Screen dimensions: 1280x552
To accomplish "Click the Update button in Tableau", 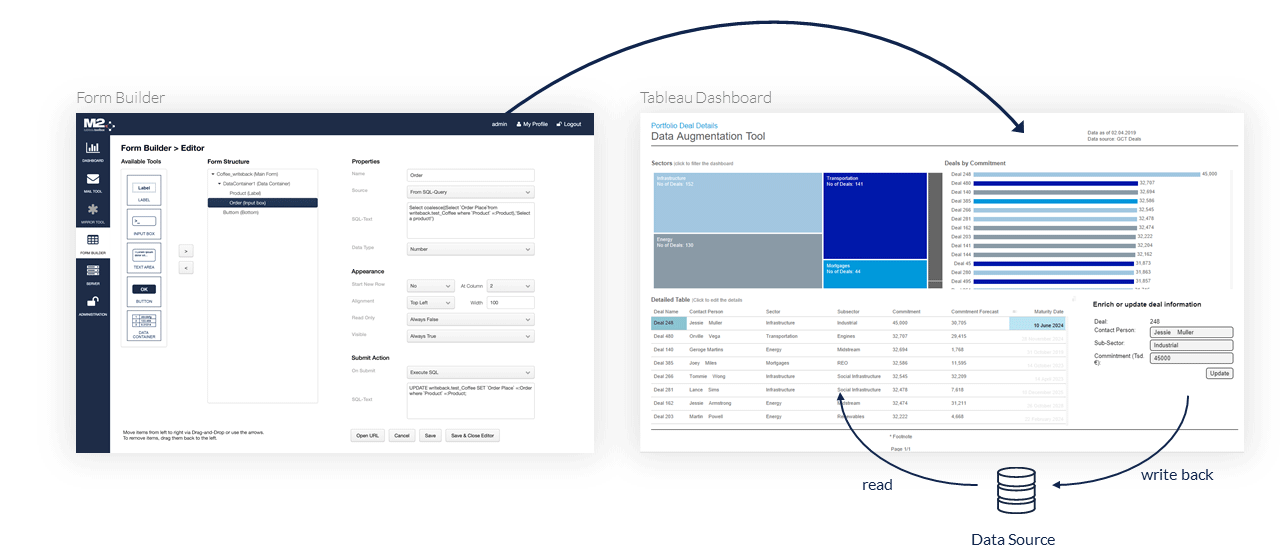I will point(1219,373).
